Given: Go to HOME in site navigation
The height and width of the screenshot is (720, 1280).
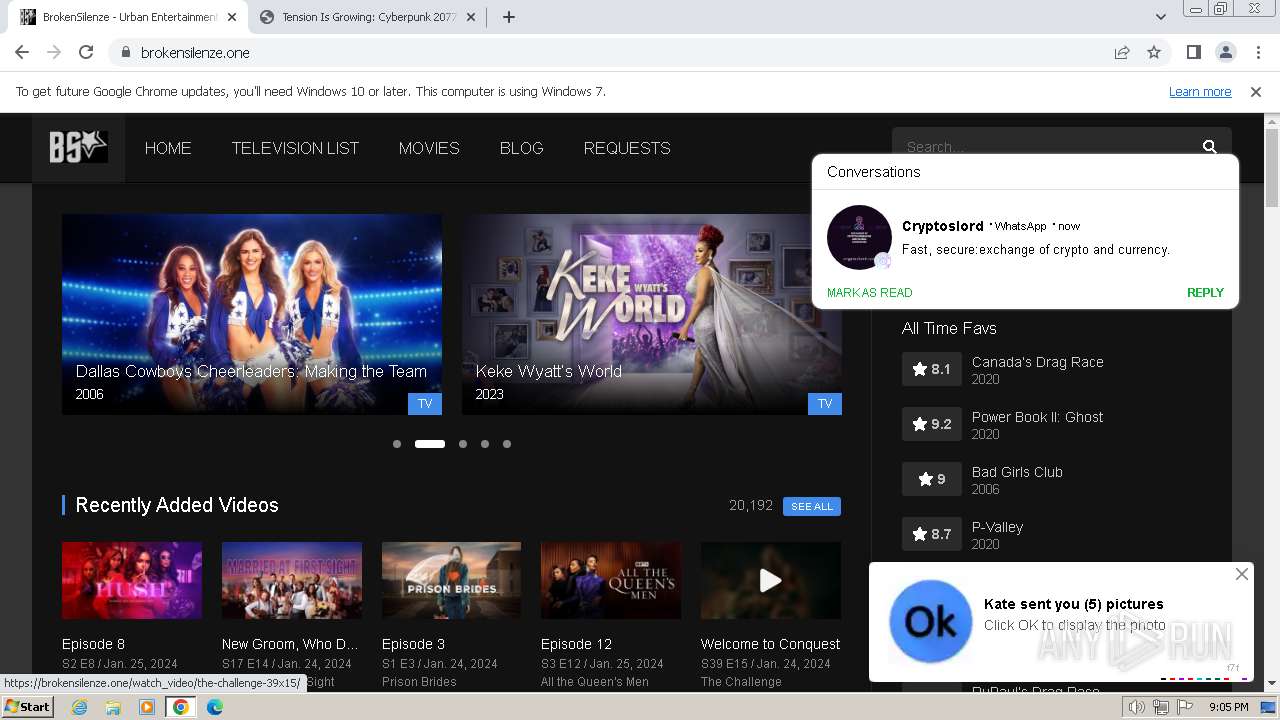Looking at the screenshot, I should (168, 148).
